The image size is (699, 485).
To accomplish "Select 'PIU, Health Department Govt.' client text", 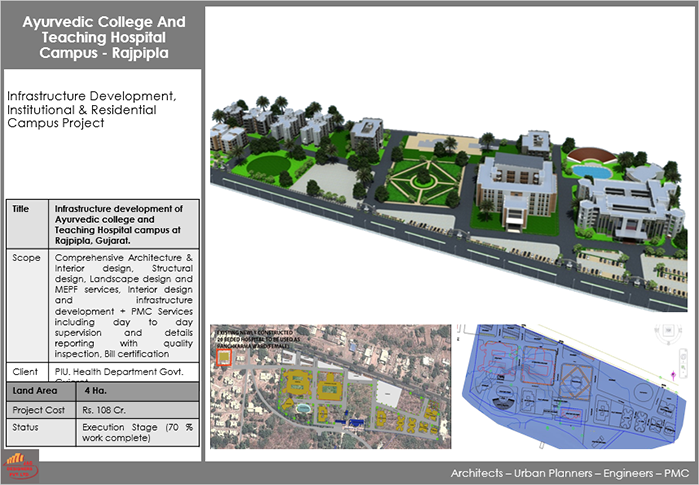I will tap(119, 372).
